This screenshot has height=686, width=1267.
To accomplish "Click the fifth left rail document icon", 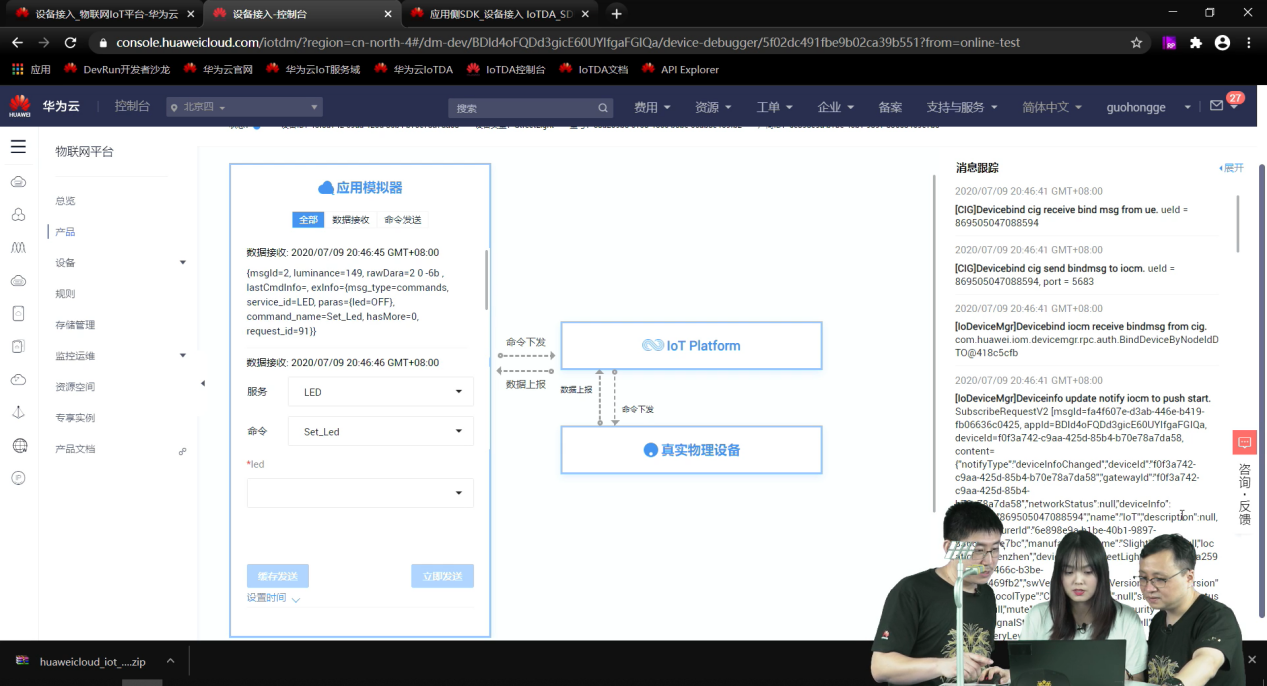I will point(18,313).
